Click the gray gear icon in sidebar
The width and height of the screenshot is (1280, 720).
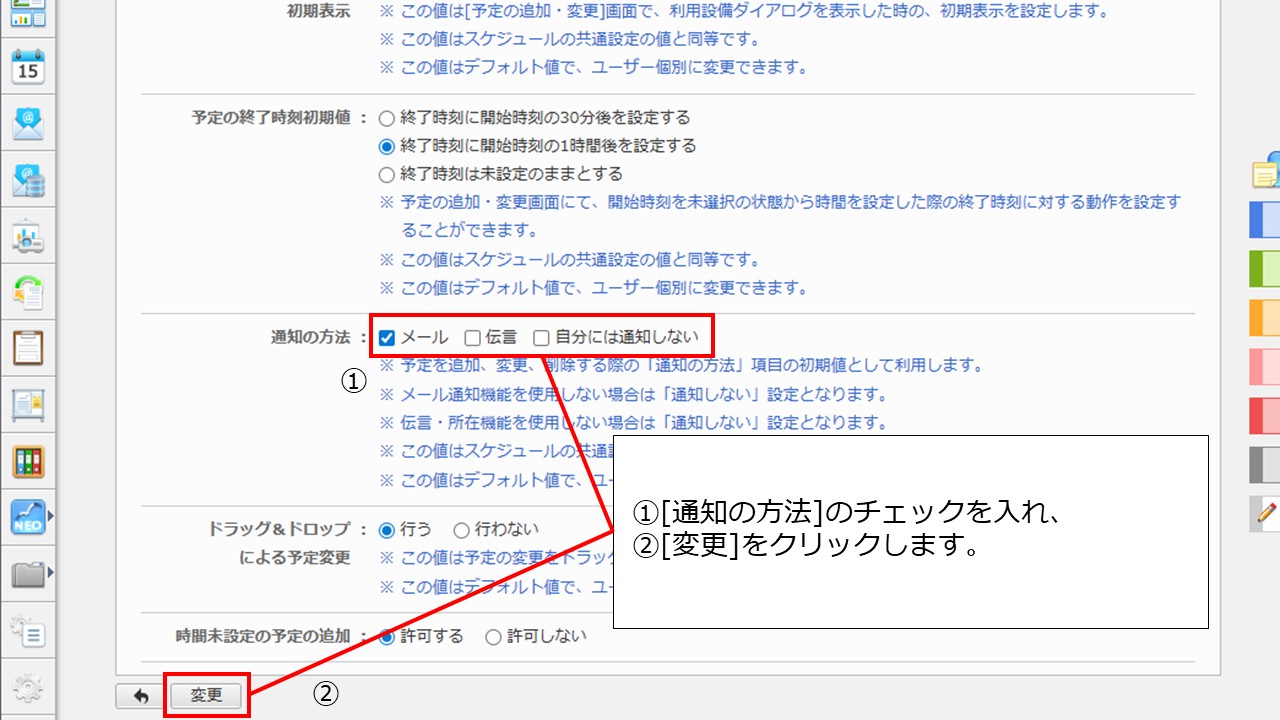[x=28, y=688]
